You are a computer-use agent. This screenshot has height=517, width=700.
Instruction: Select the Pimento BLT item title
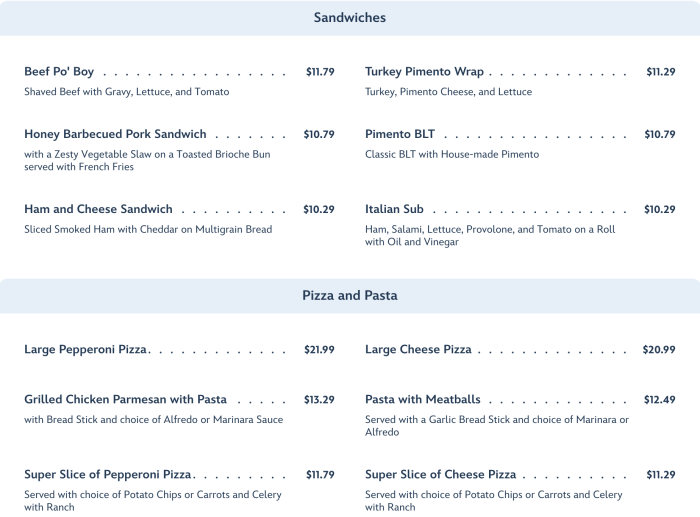400,134
